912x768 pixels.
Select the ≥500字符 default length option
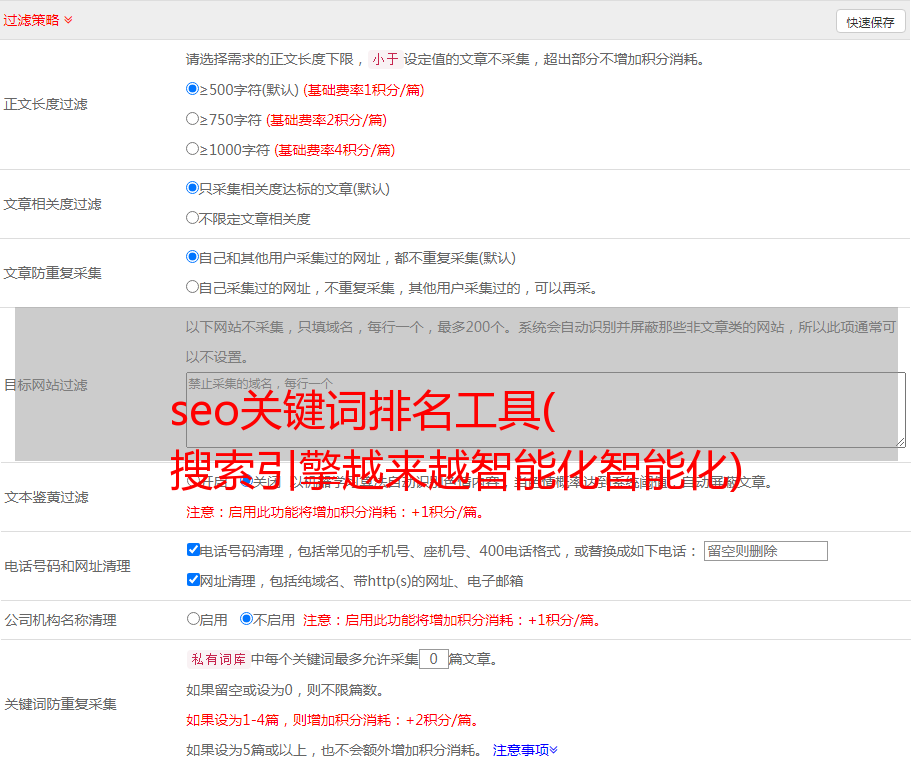point(193,89)
